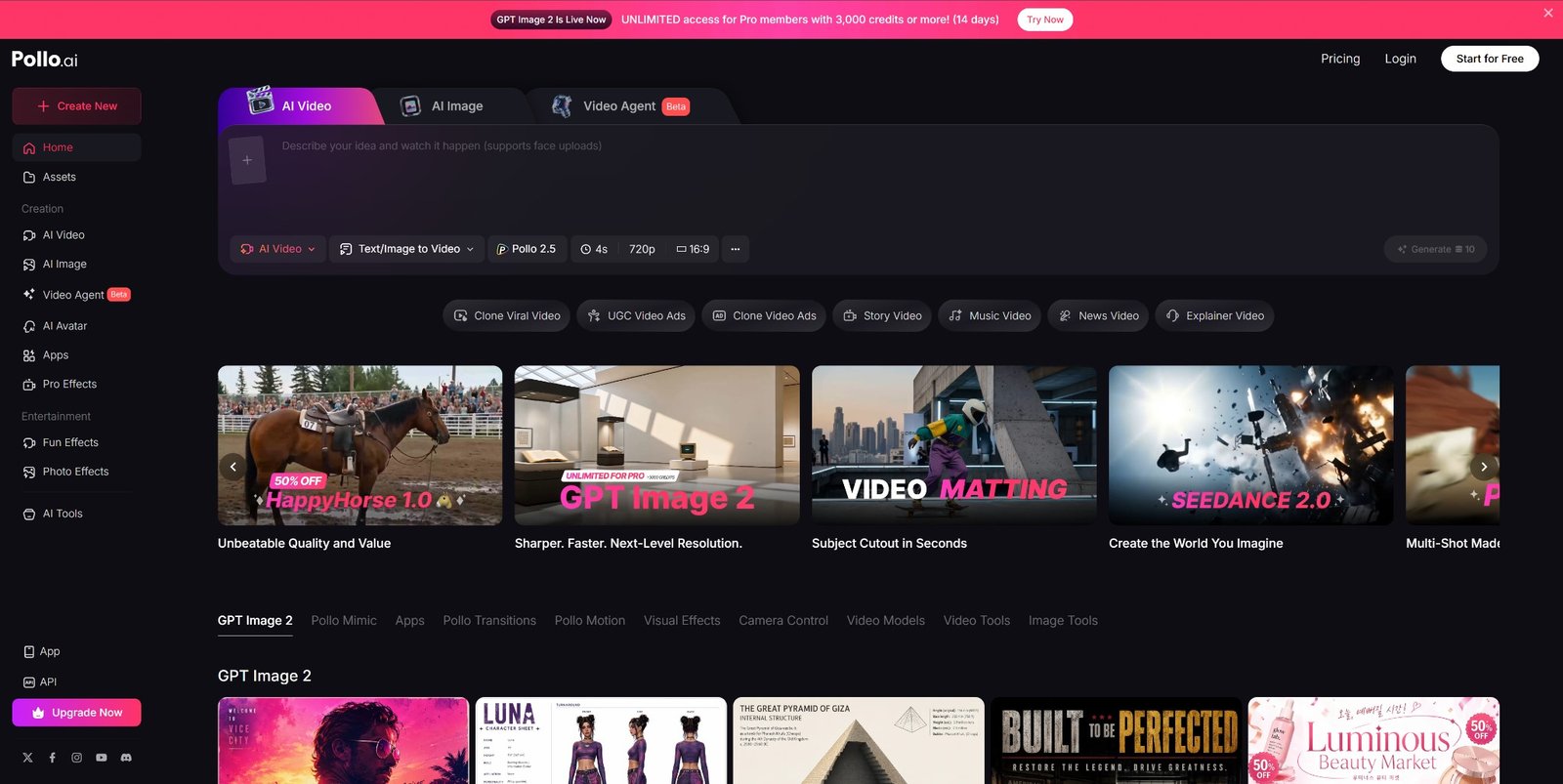Click the X (Twitter) social icon
Image resolution: width=1563 pixels, height=784 pixels.
27,758
